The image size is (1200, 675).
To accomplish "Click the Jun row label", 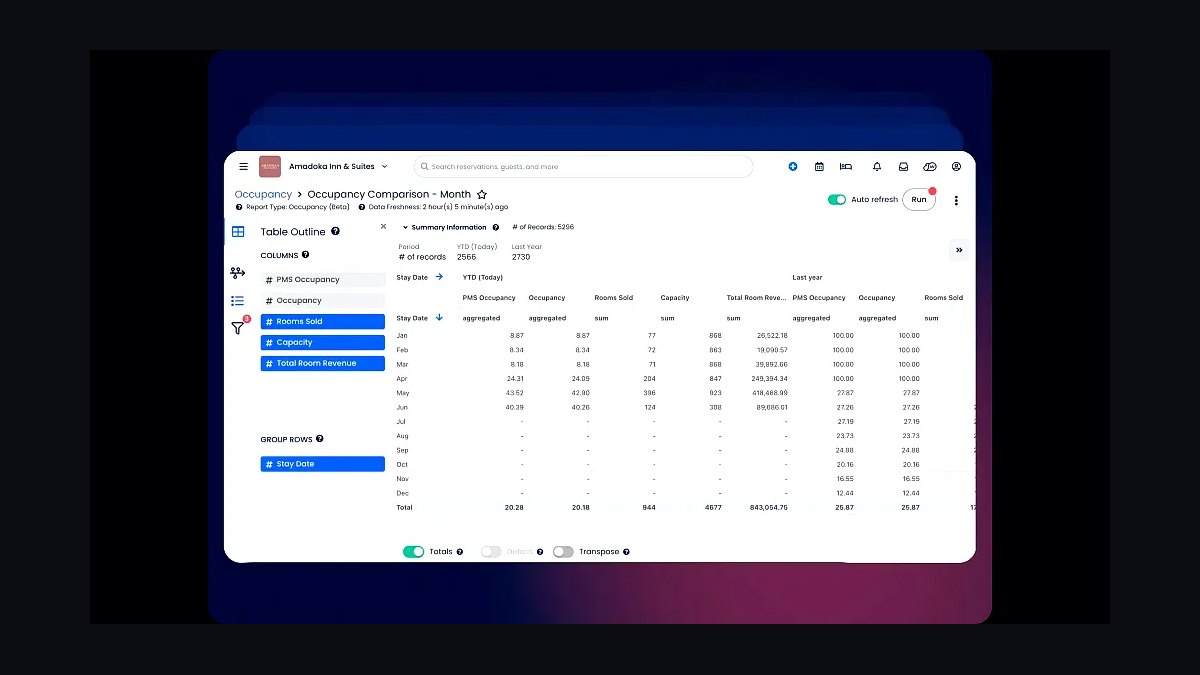I will coord(402,407).
